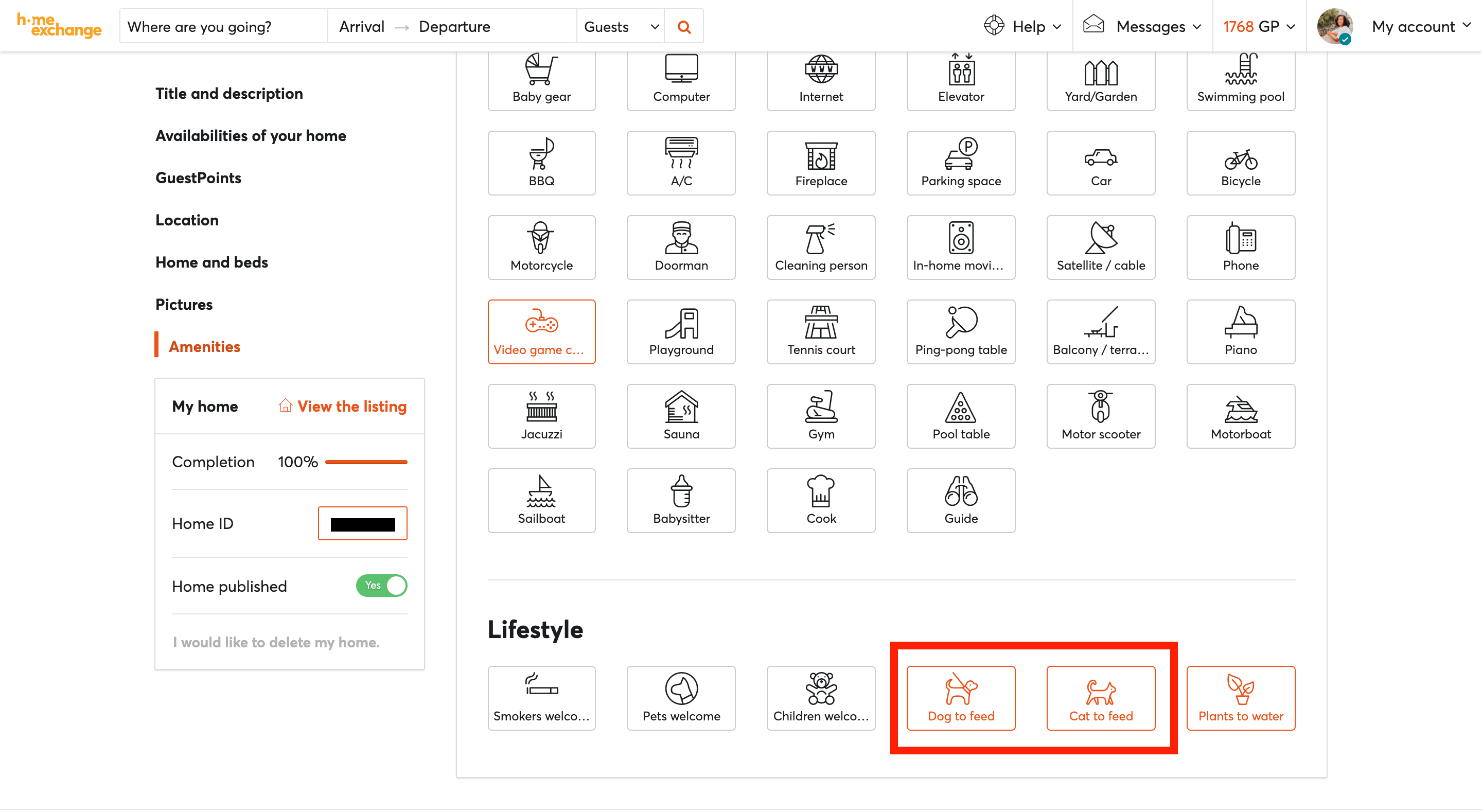
Task: Go to the Pictures section
Action: [184, 305]
